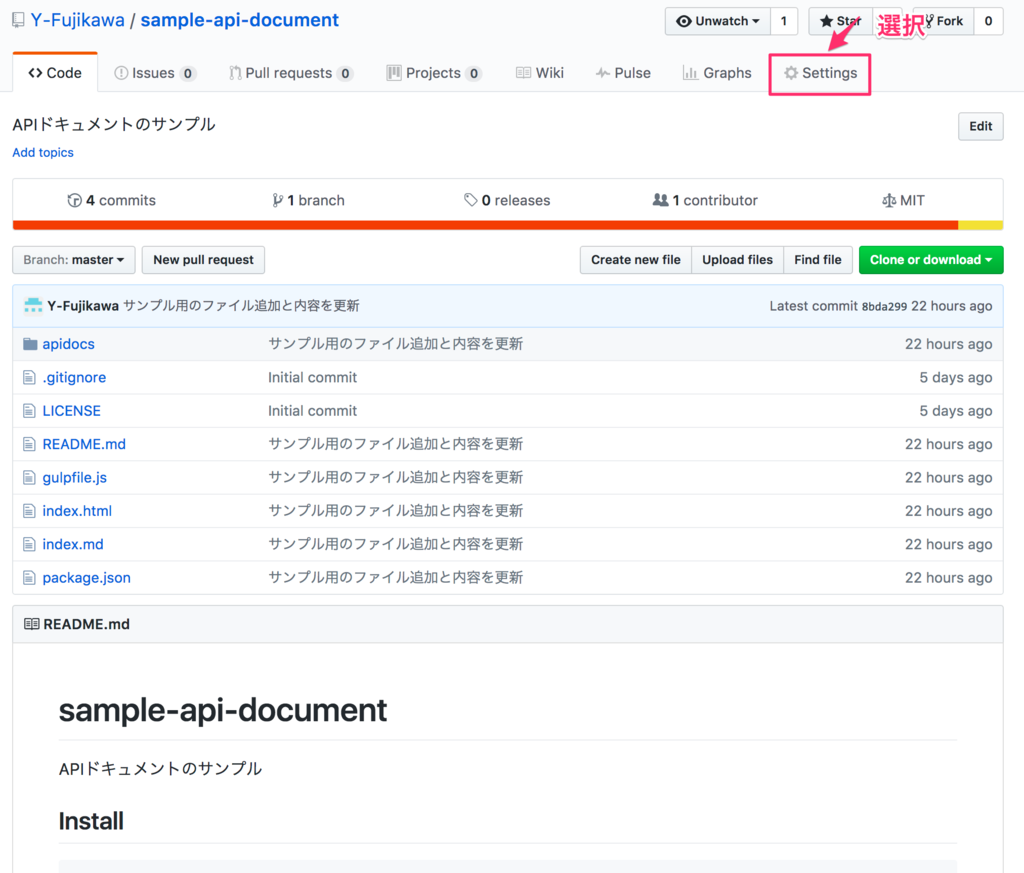1024x873 pixels.
Task: Open the Issues tab
Action: (x=155, y=73)
